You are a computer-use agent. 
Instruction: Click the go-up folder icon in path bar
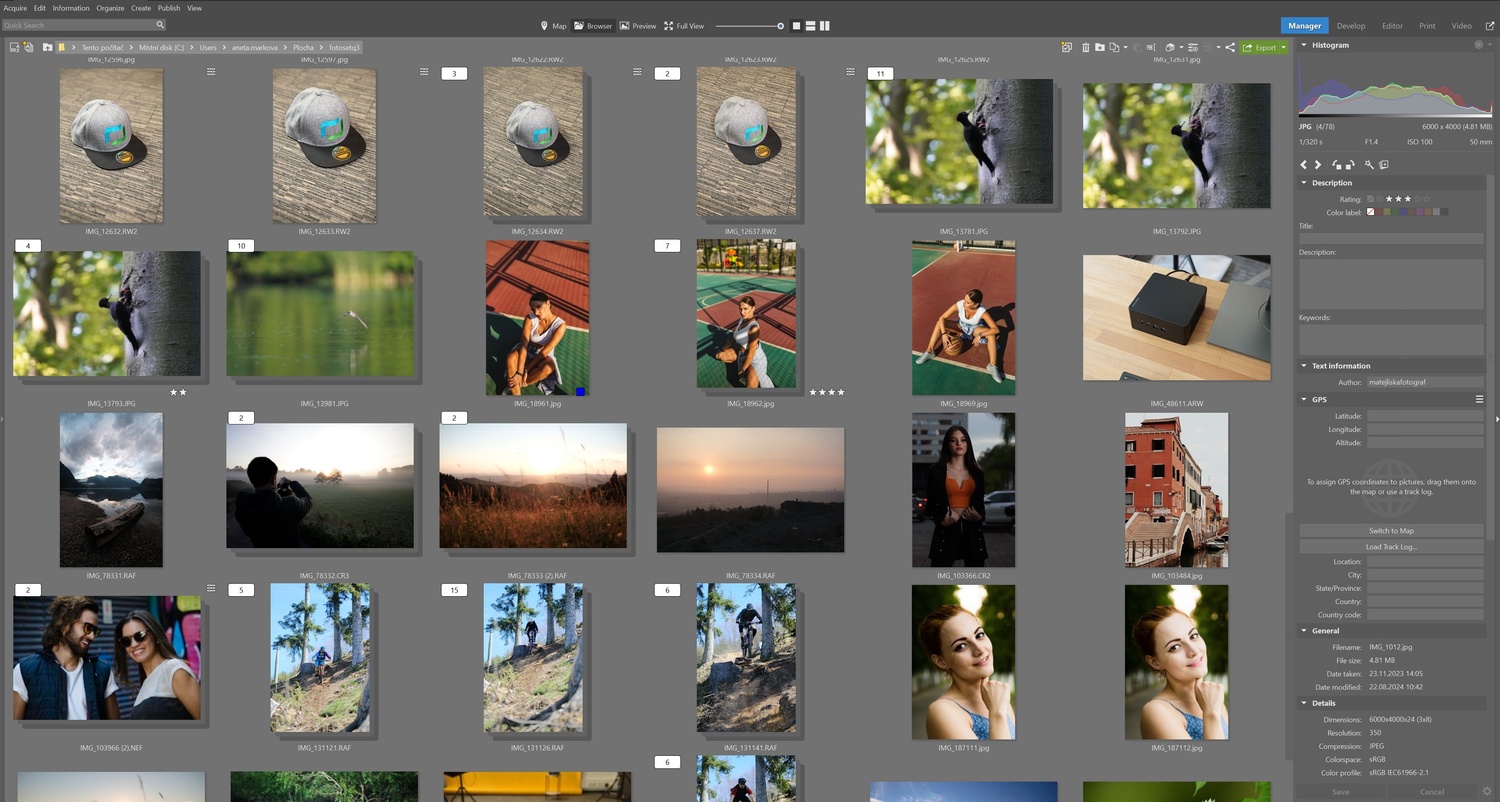click(47, 47)
